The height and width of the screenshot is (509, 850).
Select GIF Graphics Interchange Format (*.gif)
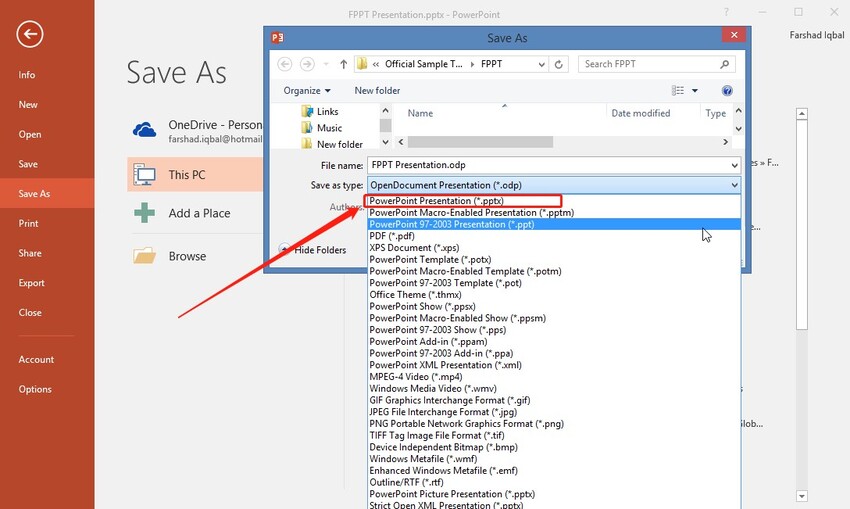(x=553, y=400)
